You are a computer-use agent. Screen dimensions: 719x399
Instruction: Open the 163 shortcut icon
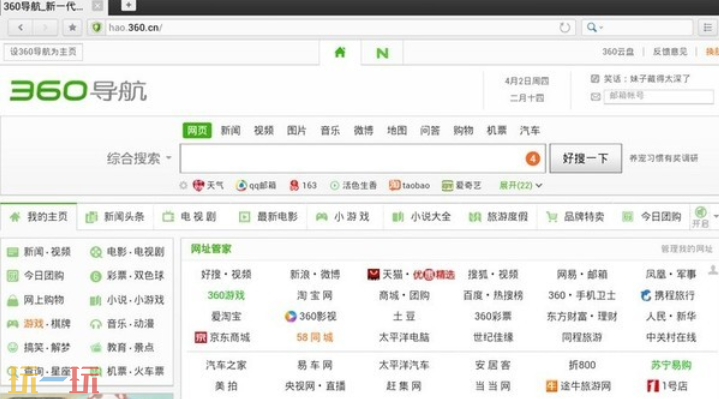(x=303, y=185)
